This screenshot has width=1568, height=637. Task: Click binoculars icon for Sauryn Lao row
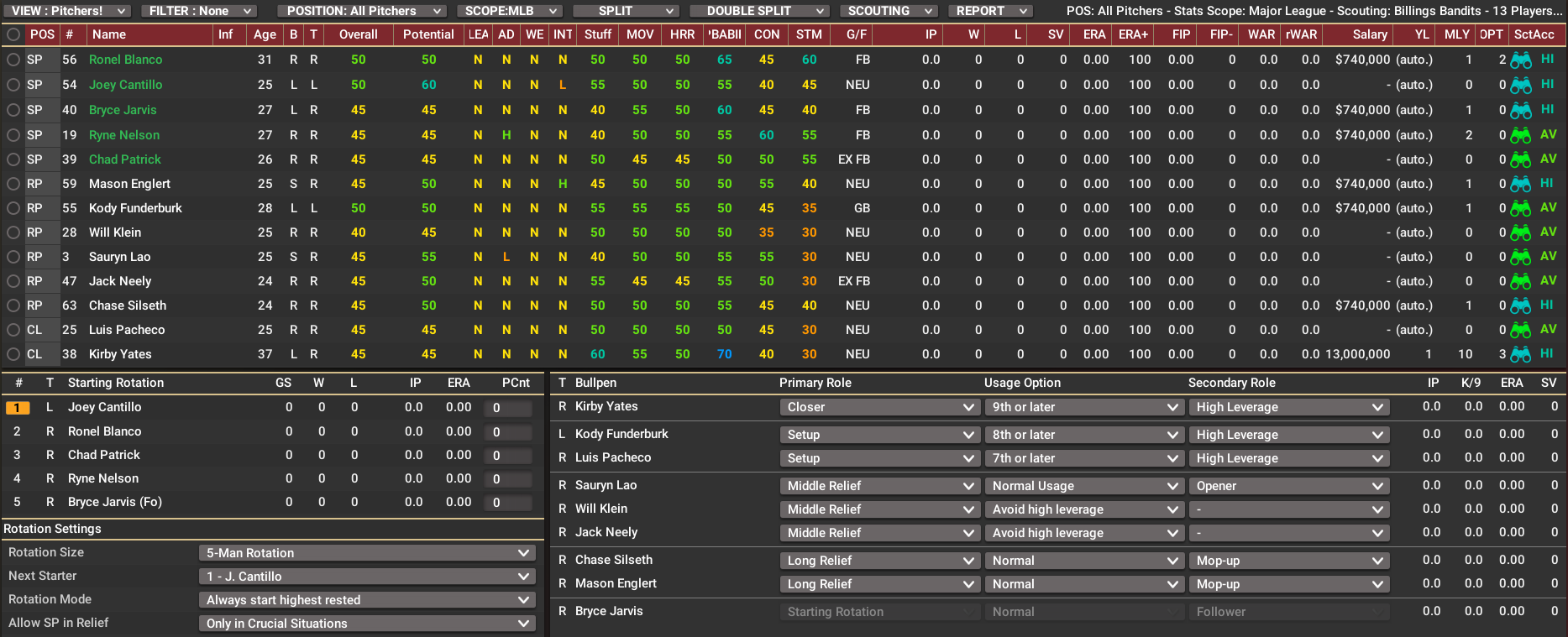[x=1520, y=257]
